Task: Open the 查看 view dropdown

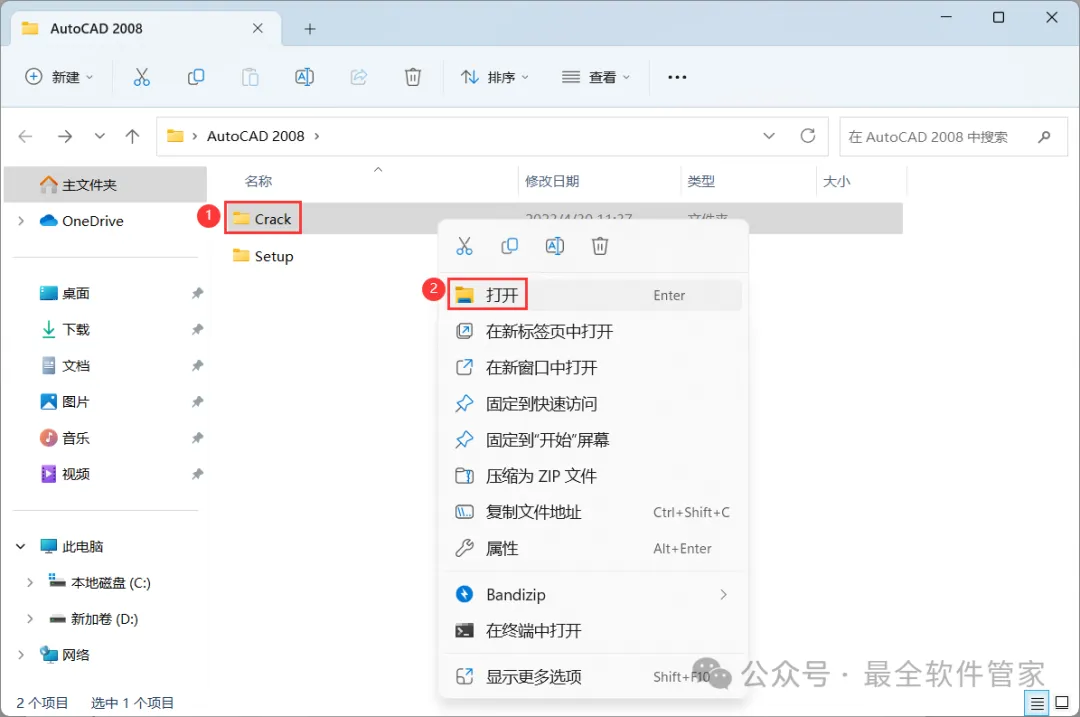Action: click(596, 77)
